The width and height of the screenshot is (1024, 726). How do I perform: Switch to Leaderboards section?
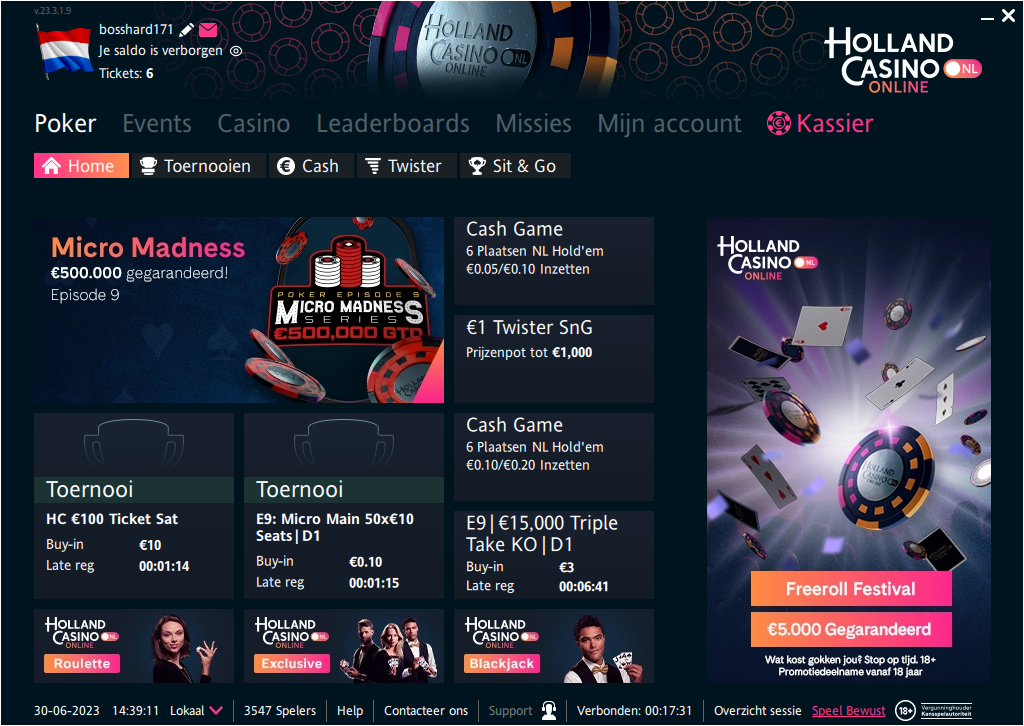tap(392, 123)
